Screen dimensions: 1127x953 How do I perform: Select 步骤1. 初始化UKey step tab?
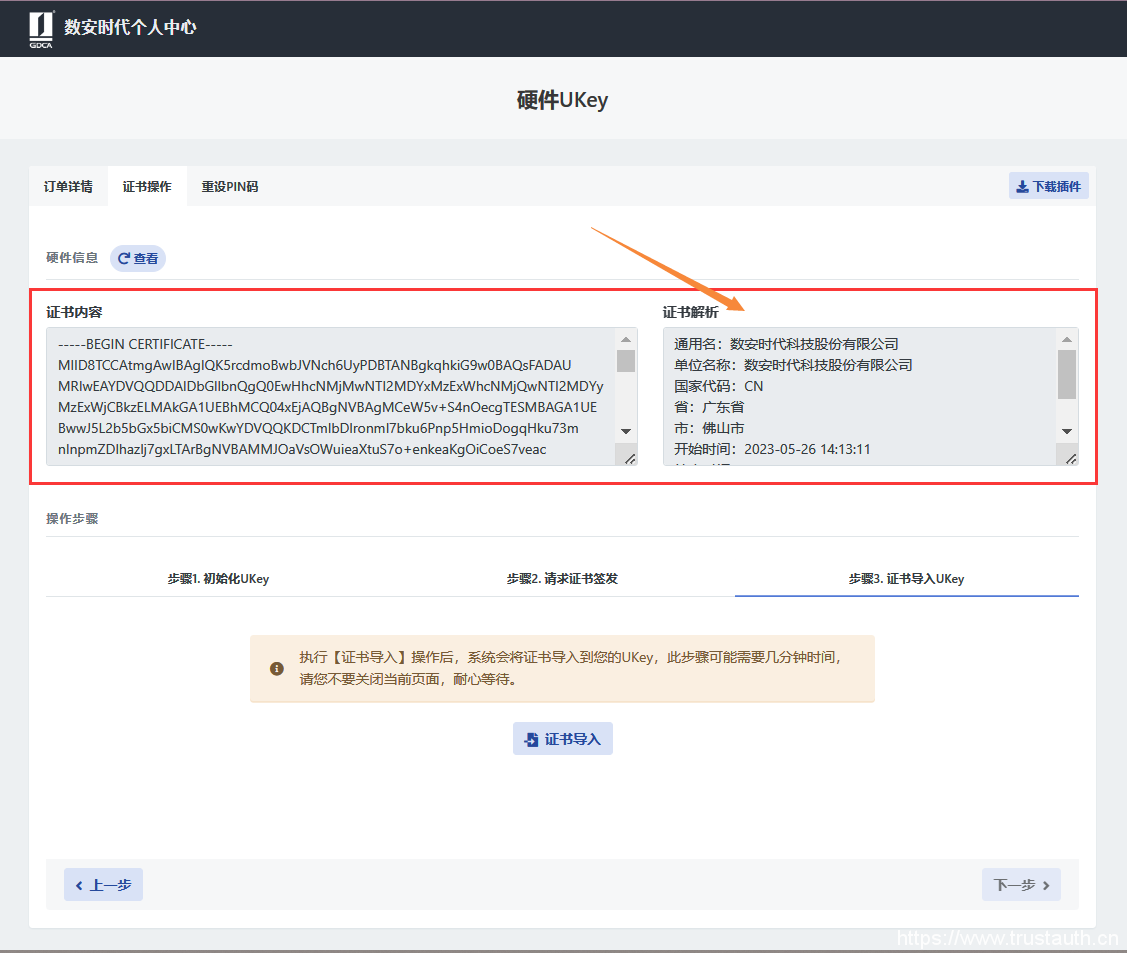tap(218, 579)
